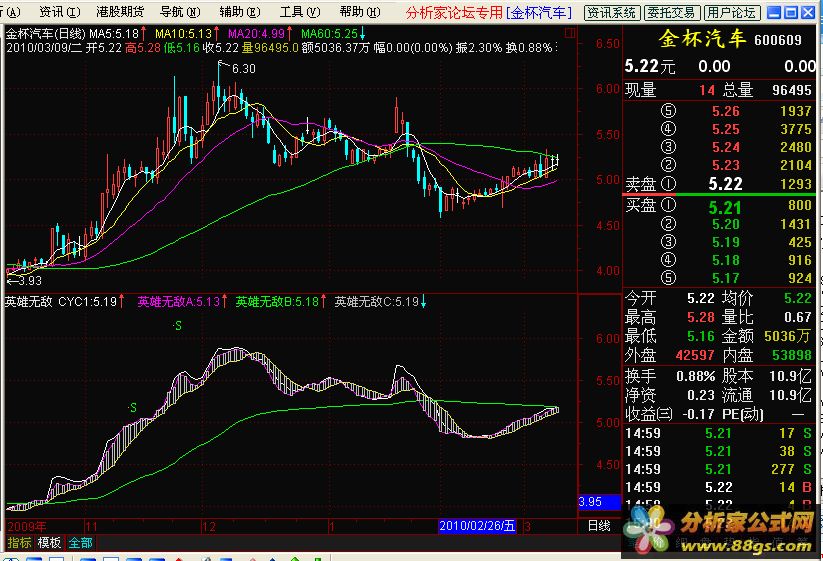Maximize the application window
Viewport: 823px width, 561px height.
pyautogui.click(x=792, y=13)
